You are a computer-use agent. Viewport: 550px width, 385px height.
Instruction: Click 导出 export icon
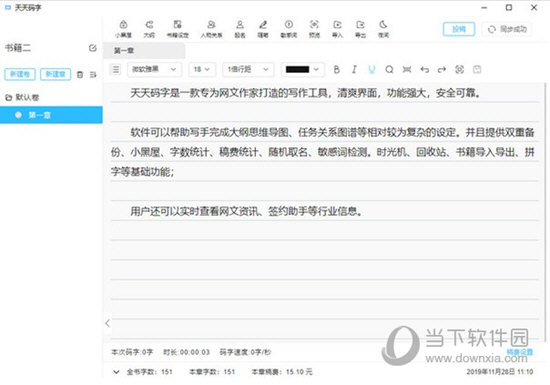coord(361,29)
